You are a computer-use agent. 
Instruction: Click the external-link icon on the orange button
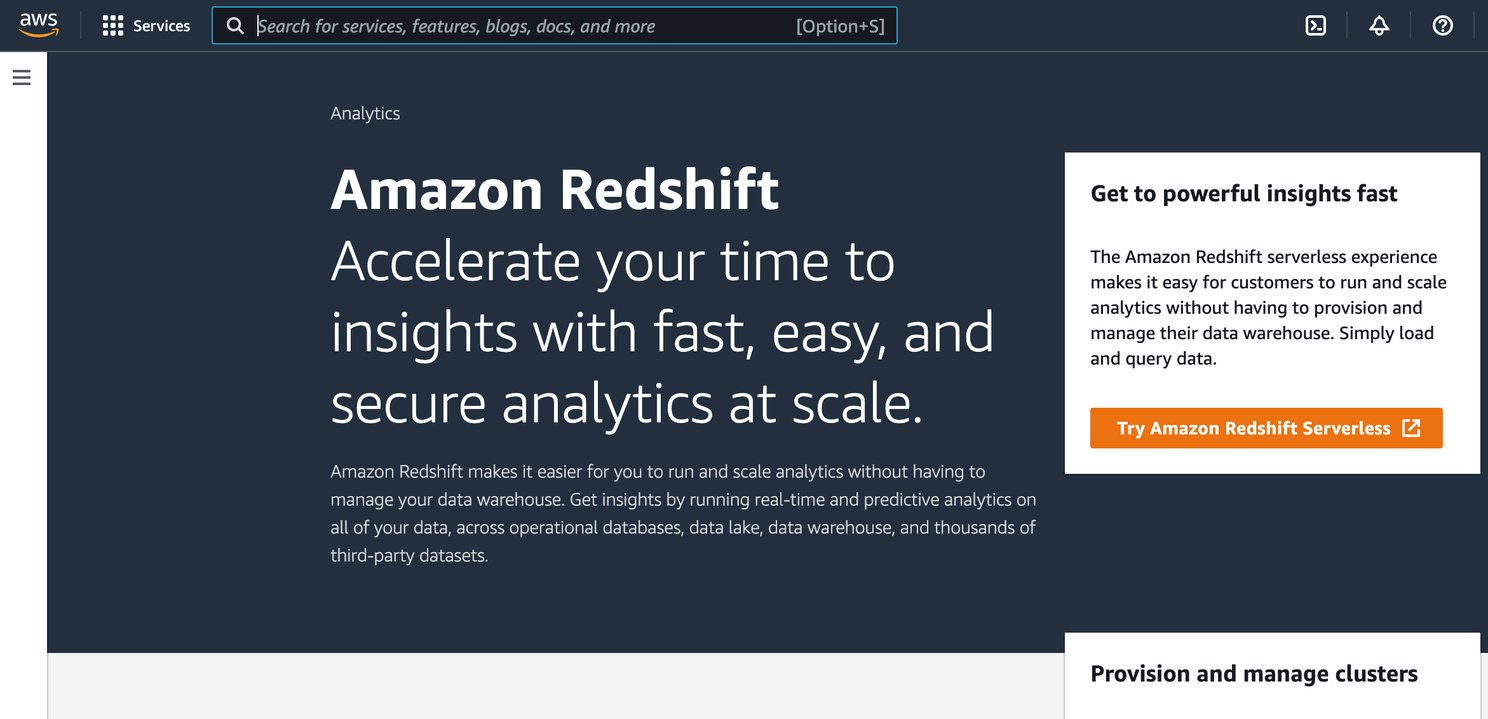pos(1411,427)
